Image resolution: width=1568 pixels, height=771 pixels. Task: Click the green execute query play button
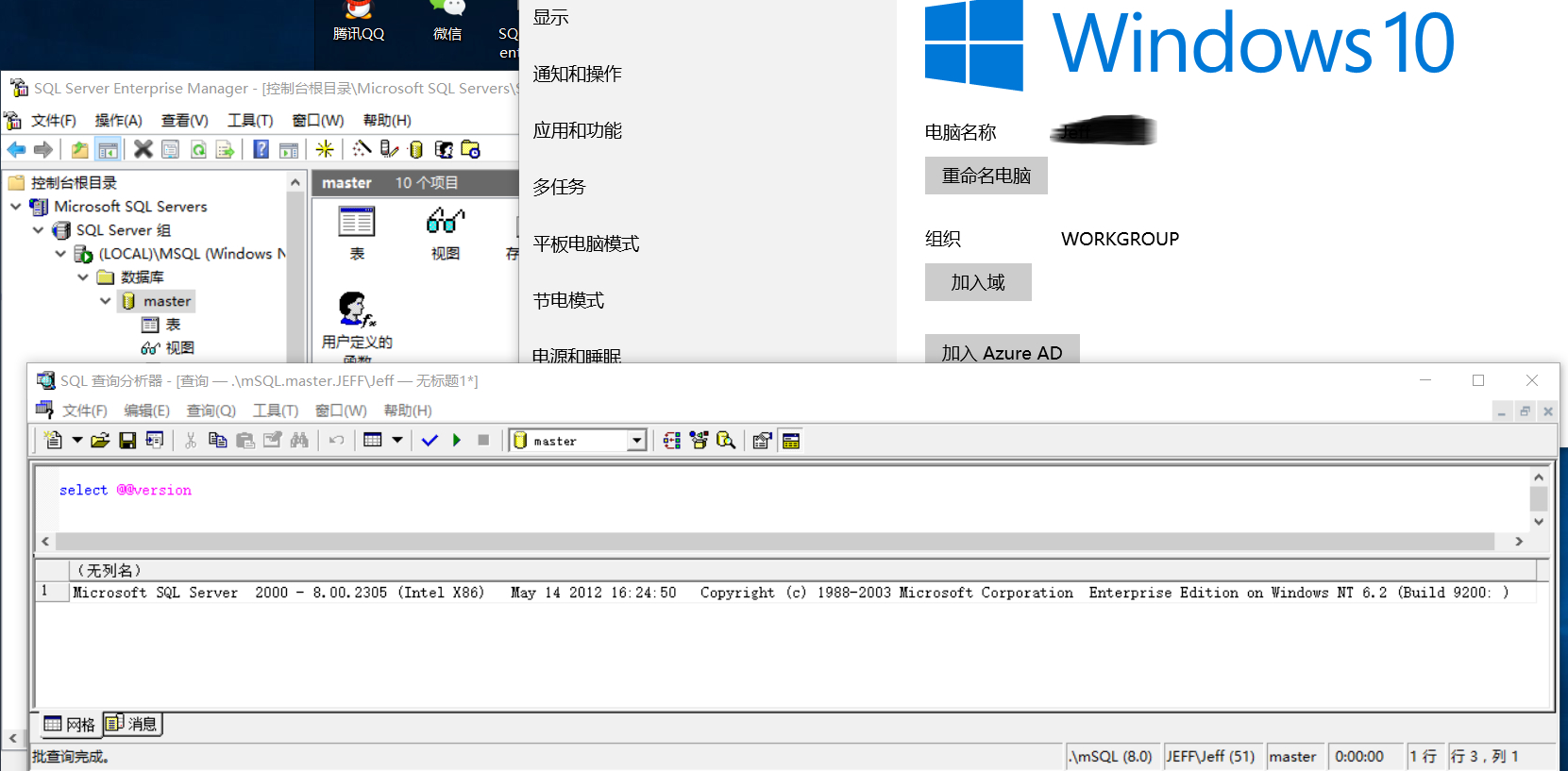point(457,440)
